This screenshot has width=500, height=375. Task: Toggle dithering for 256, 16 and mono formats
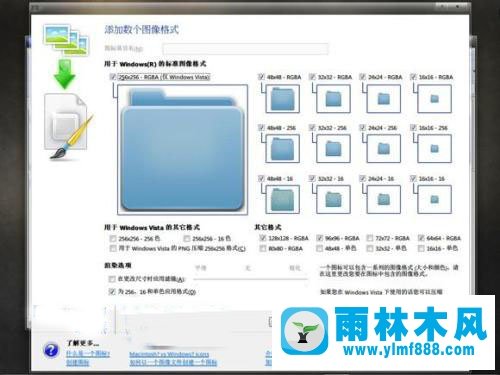pos(112,292)
